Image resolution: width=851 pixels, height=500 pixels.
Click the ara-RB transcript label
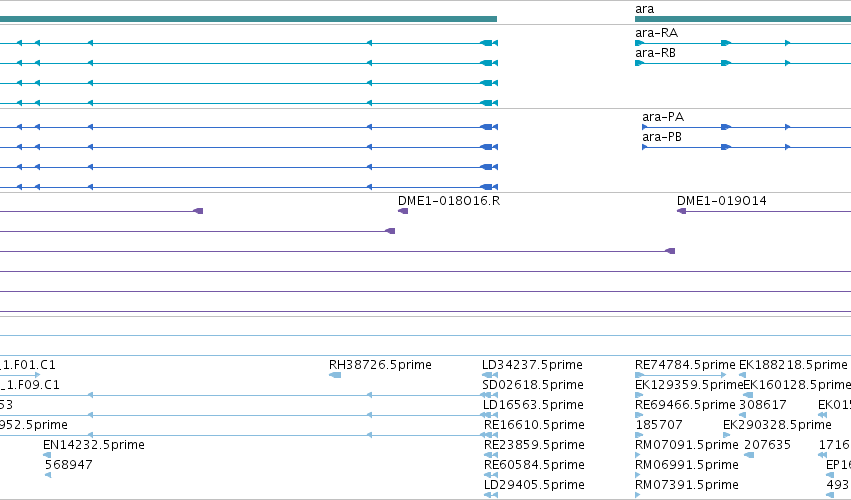tap(655, 53)
